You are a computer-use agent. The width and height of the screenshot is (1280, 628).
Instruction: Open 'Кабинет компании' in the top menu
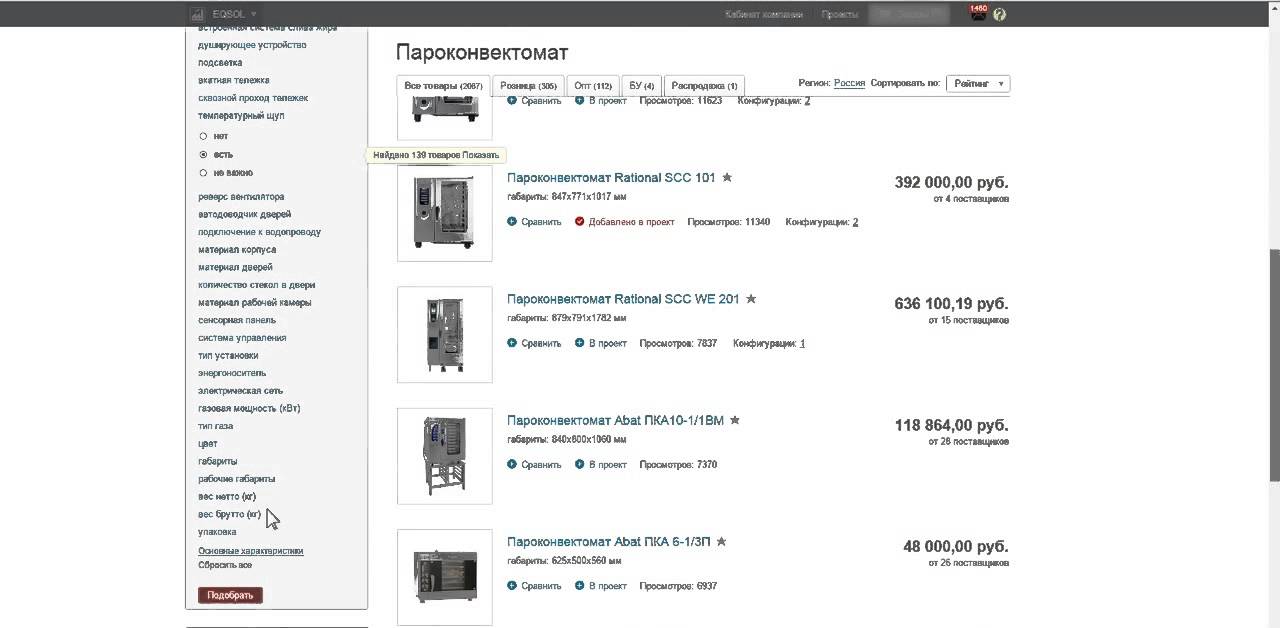pos(764,14)
